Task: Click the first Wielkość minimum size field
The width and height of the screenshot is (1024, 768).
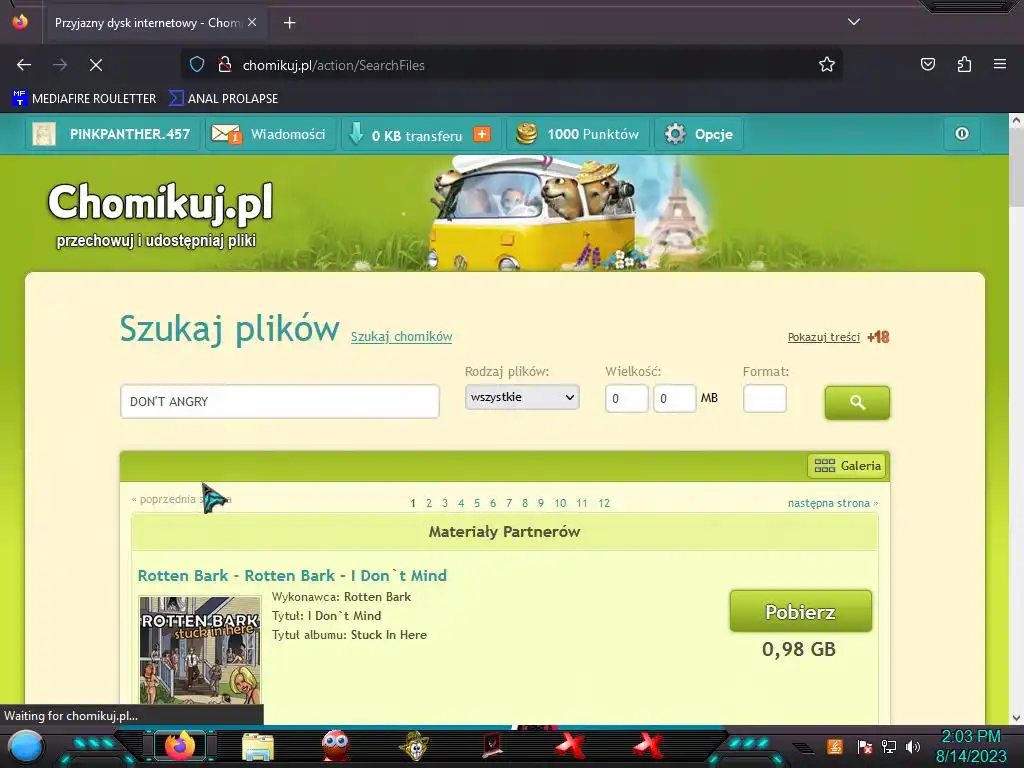Action: pos(626,398)
